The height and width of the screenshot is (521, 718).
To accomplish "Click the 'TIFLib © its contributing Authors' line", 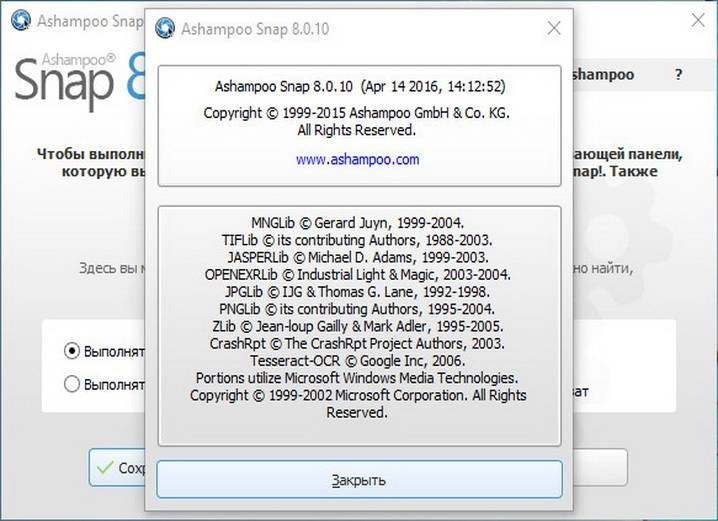I will tap(357, 240).
